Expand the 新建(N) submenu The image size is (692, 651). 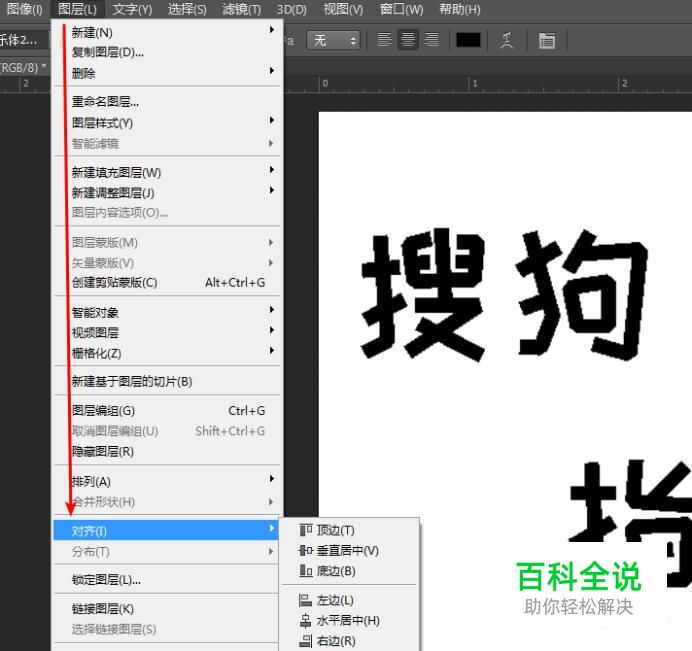pyautogui.click(x=167, y=32)
